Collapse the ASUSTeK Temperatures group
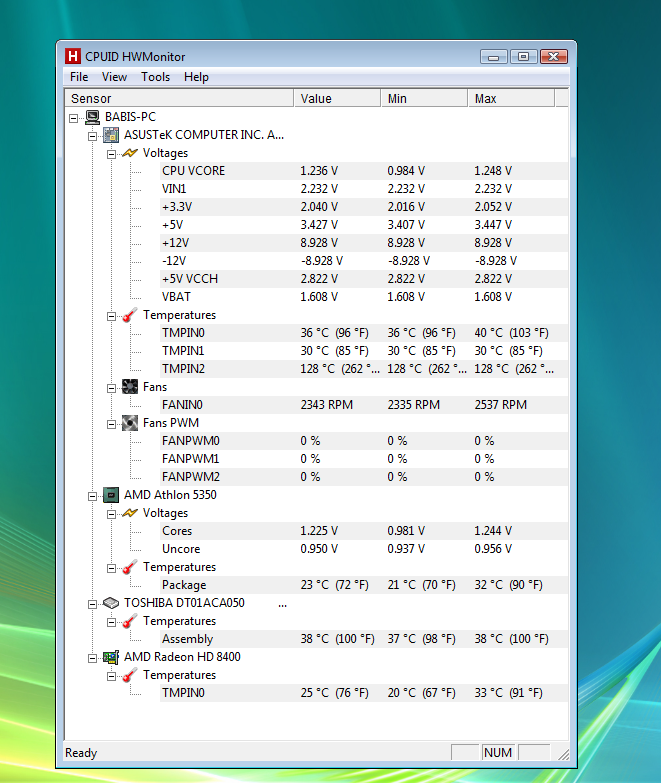 (x=111, y=317)
